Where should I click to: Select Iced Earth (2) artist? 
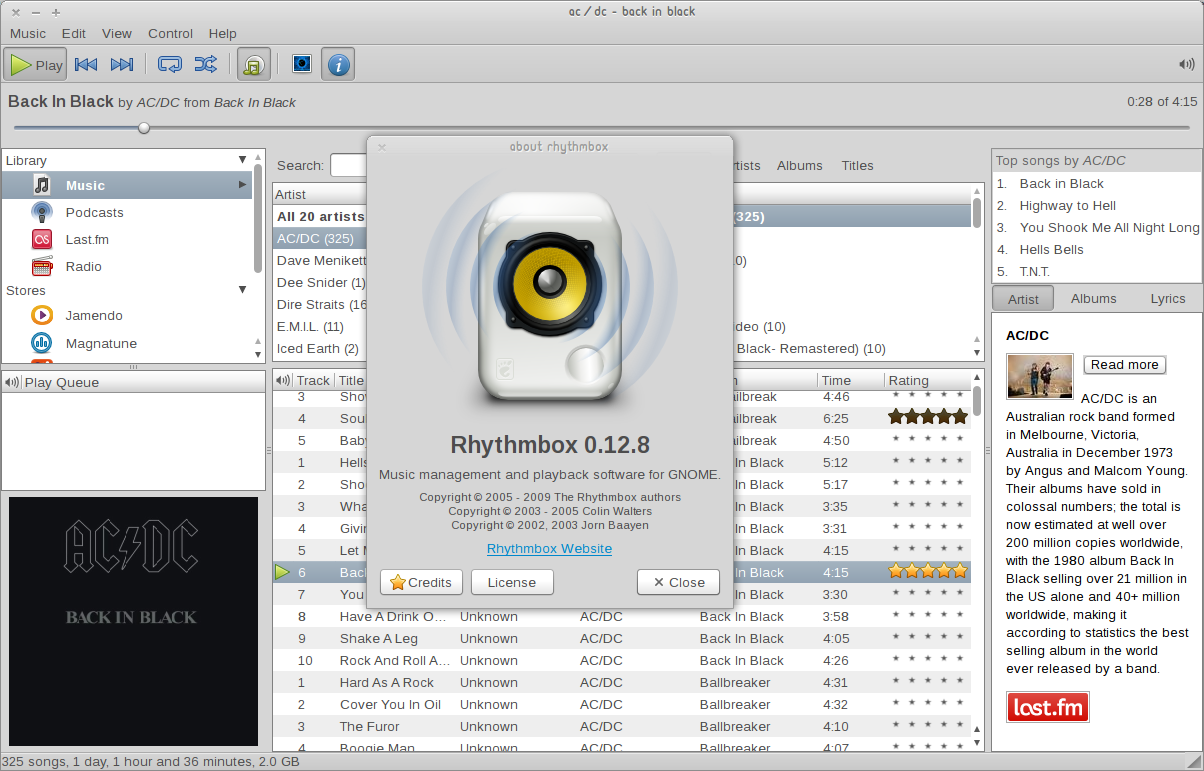pos(320,348)
